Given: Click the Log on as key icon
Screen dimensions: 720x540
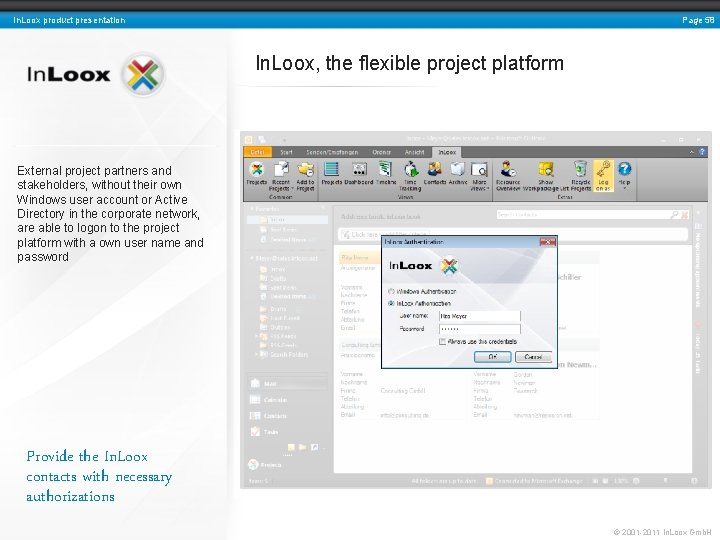Looking at the screenshot, I should (603, 176).
